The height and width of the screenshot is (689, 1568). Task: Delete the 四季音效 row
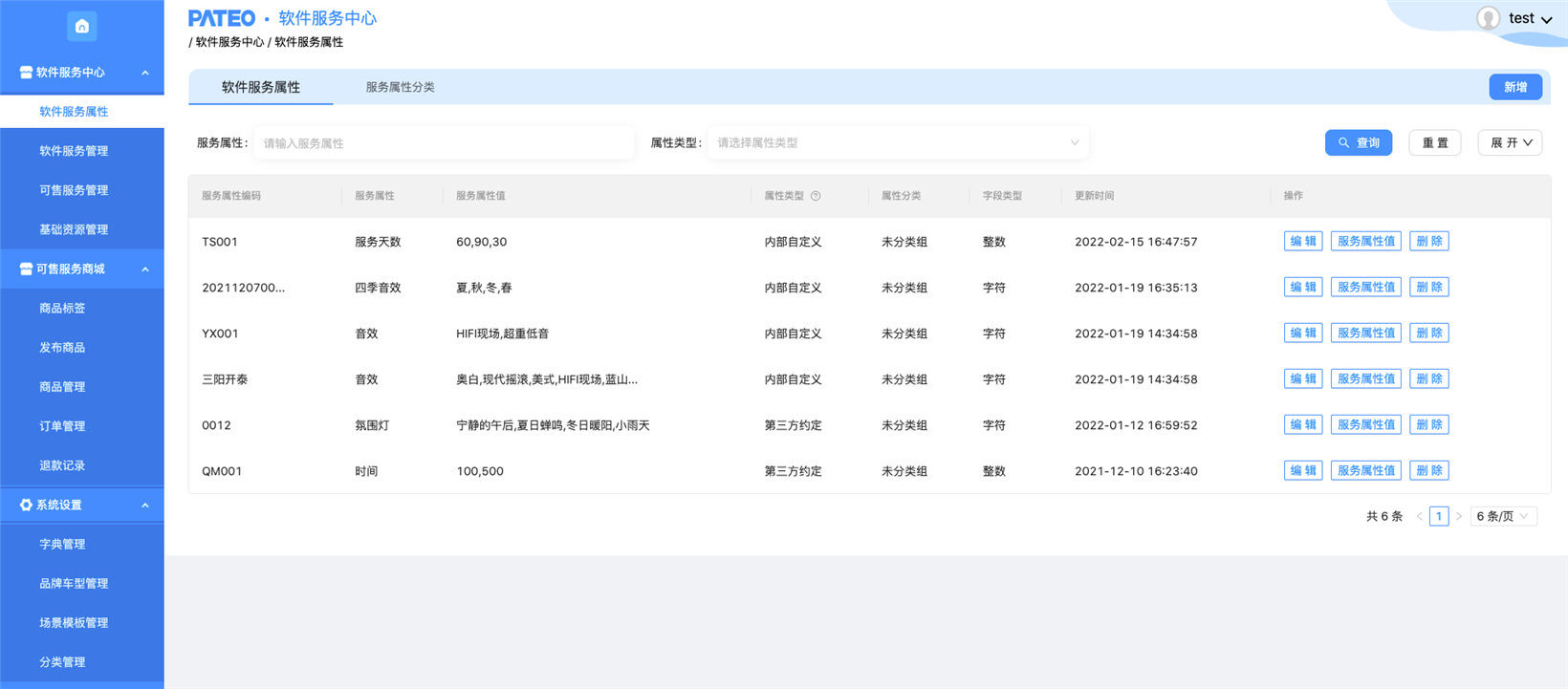pos(1429,288)
